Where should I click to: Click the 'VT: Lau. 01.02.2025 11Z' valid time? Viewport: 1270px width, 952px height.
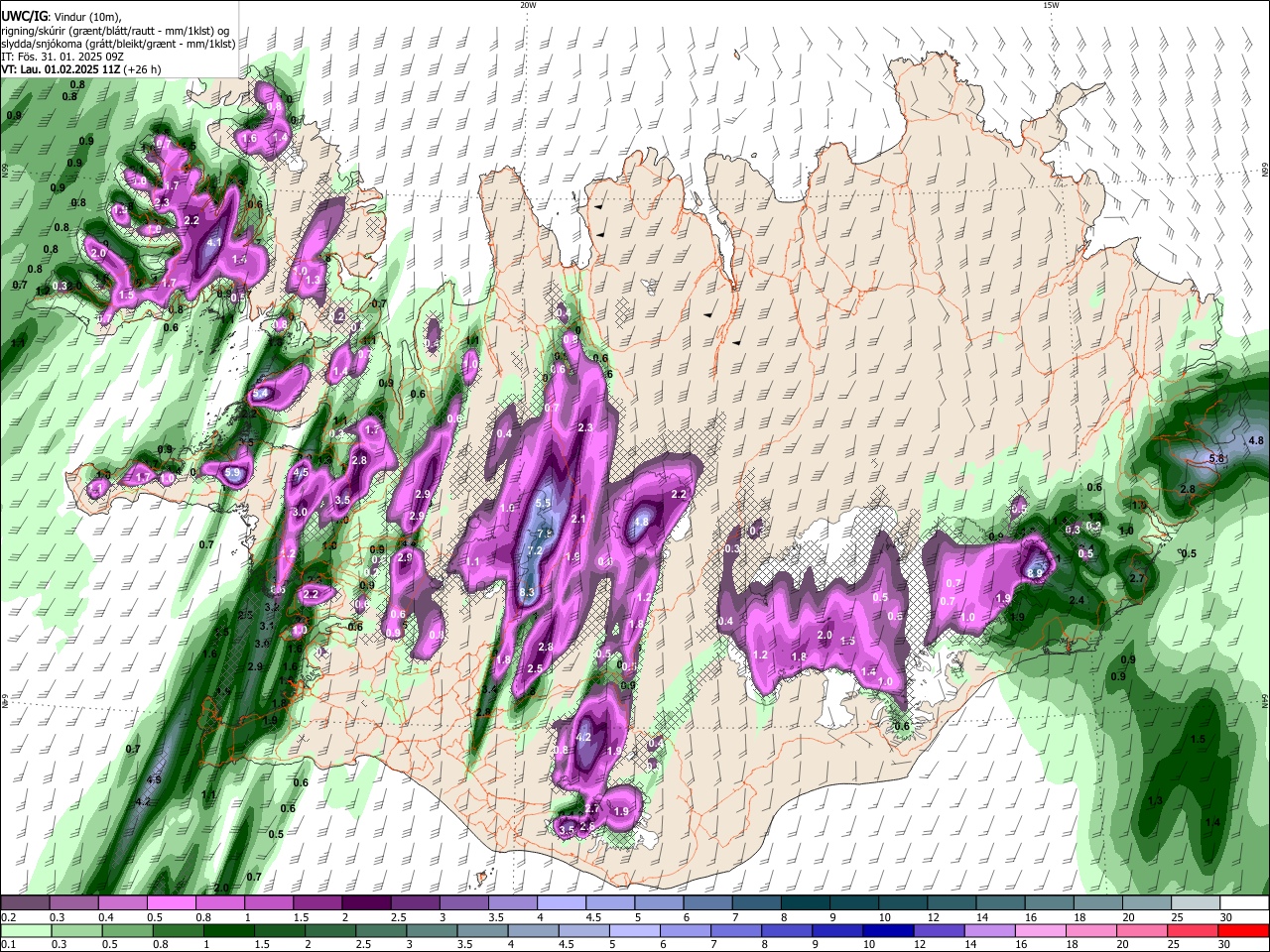pyautogui.click(x=60, y=69)
